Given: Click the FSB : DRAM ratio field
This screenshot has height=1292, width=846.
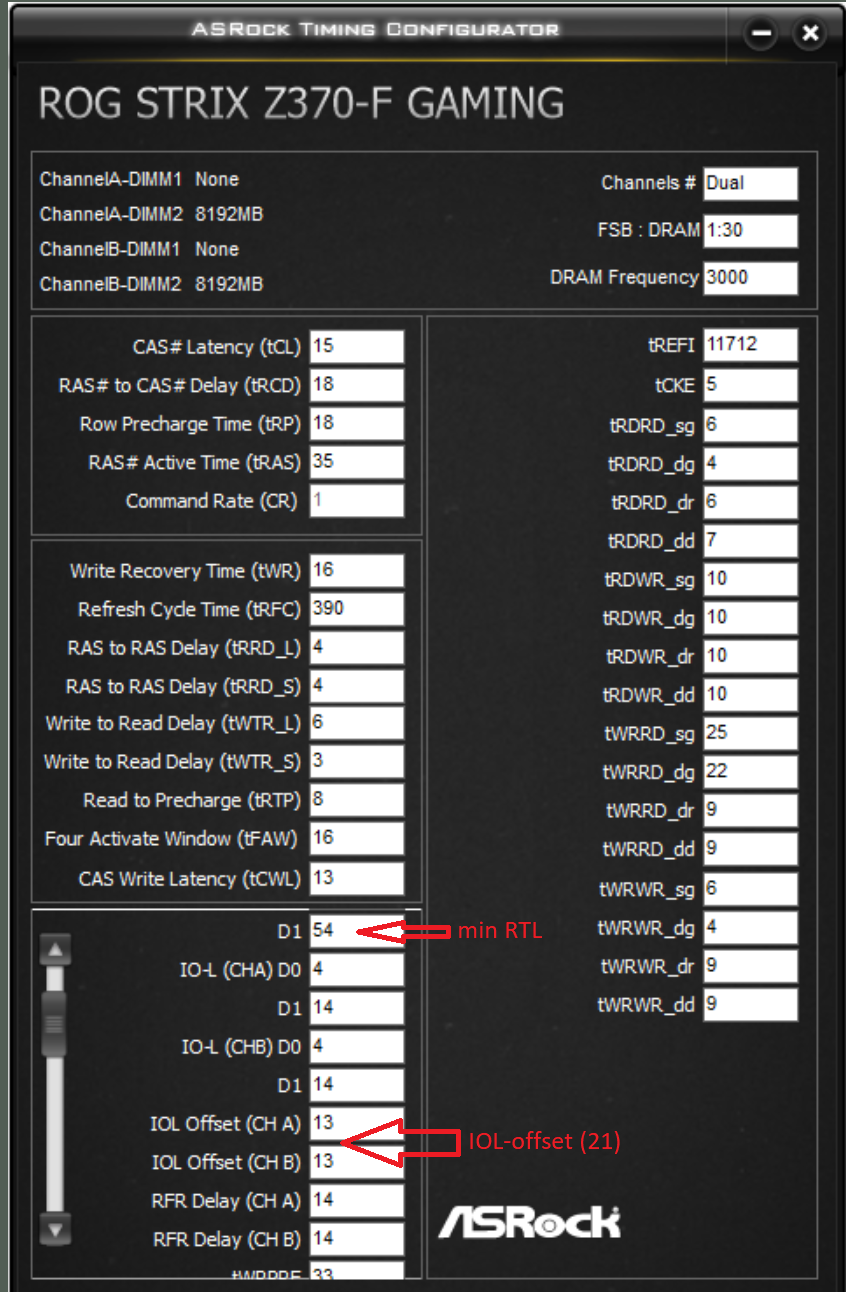Looking at the screenshot, I should (x=750, y=231).
